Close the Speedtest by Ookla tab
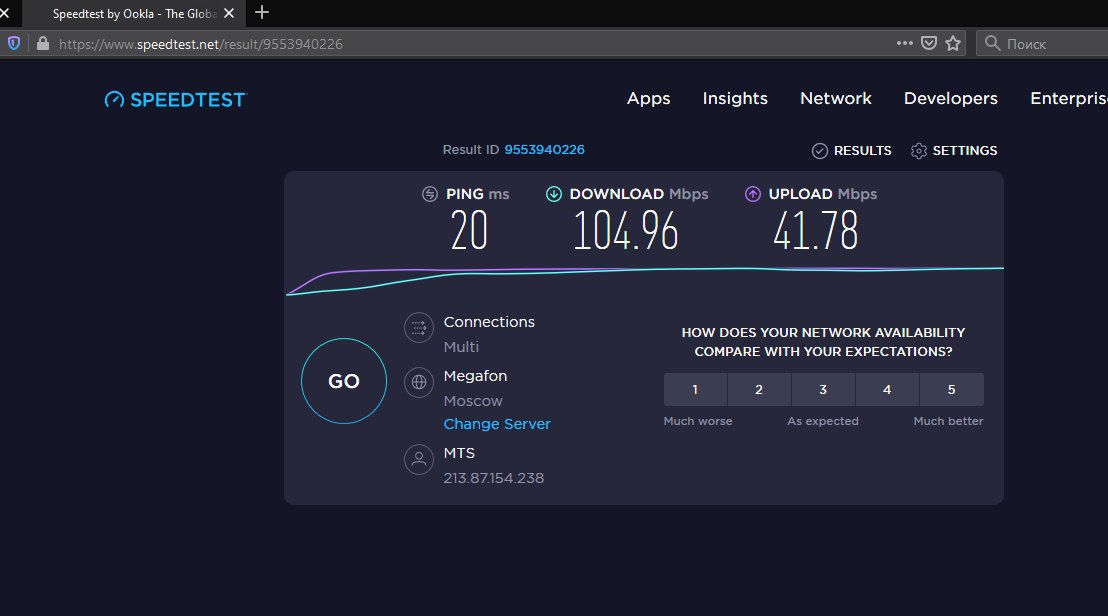The width and height of the screenshot is (1108, 616). coord(229,13)
